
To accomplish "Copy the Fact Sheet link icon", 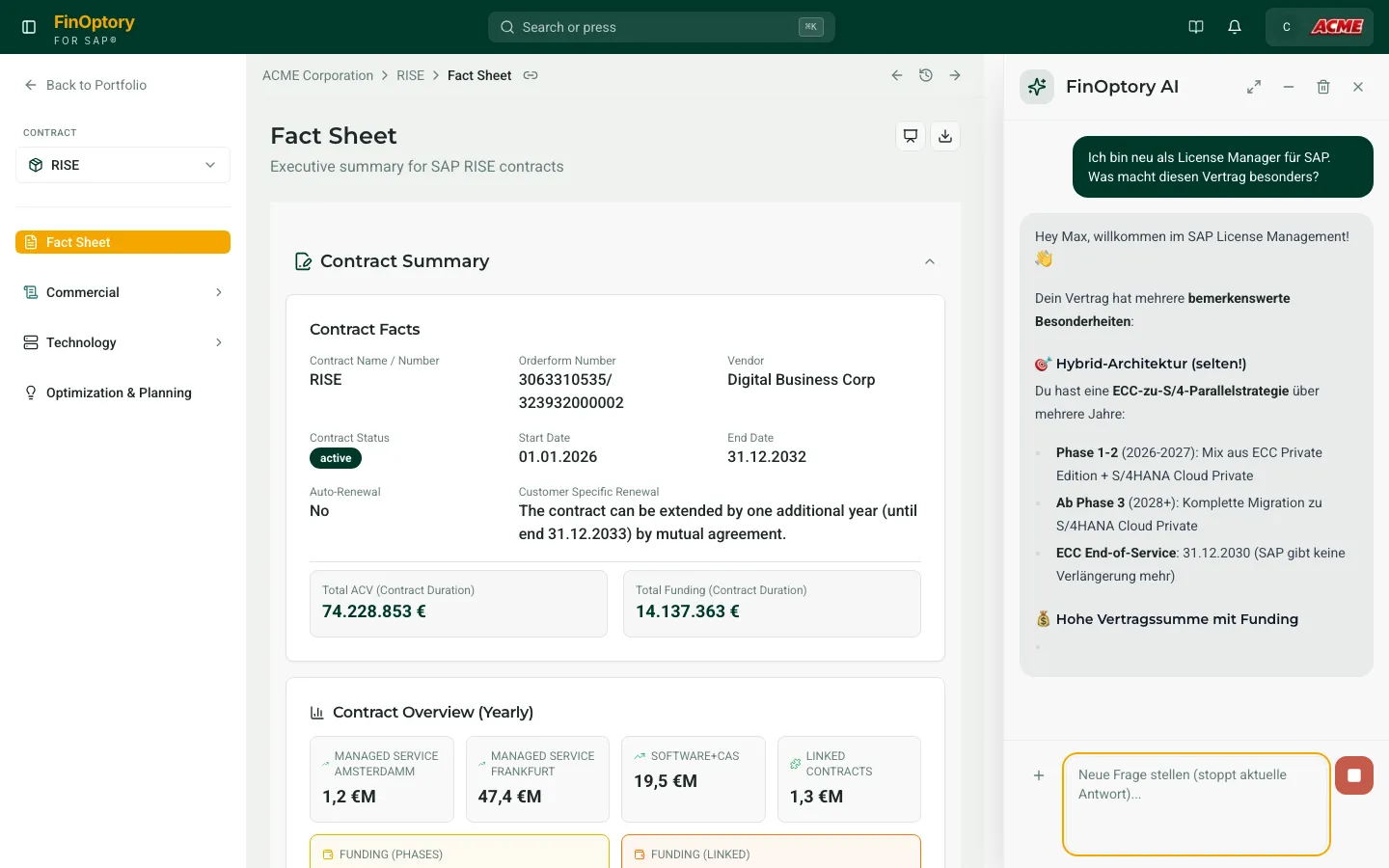I will coord(531,75).
